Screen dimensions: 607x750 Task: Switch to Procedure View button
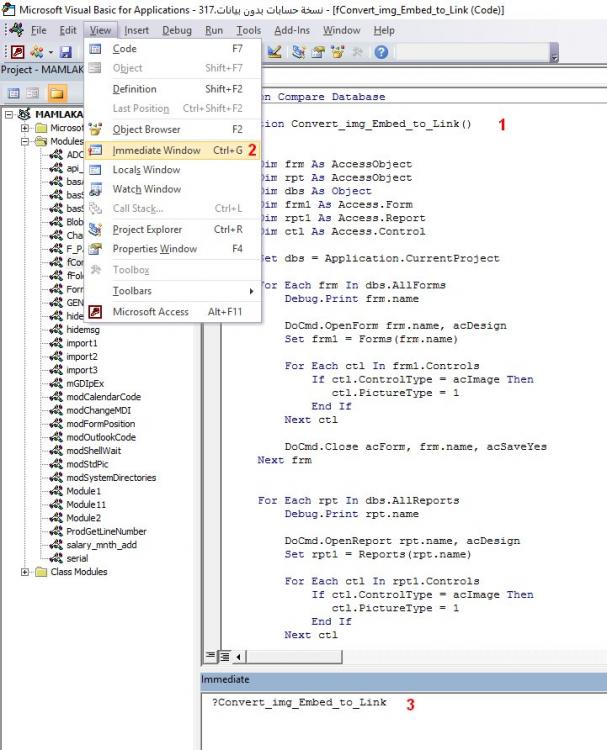pos(210,656)
